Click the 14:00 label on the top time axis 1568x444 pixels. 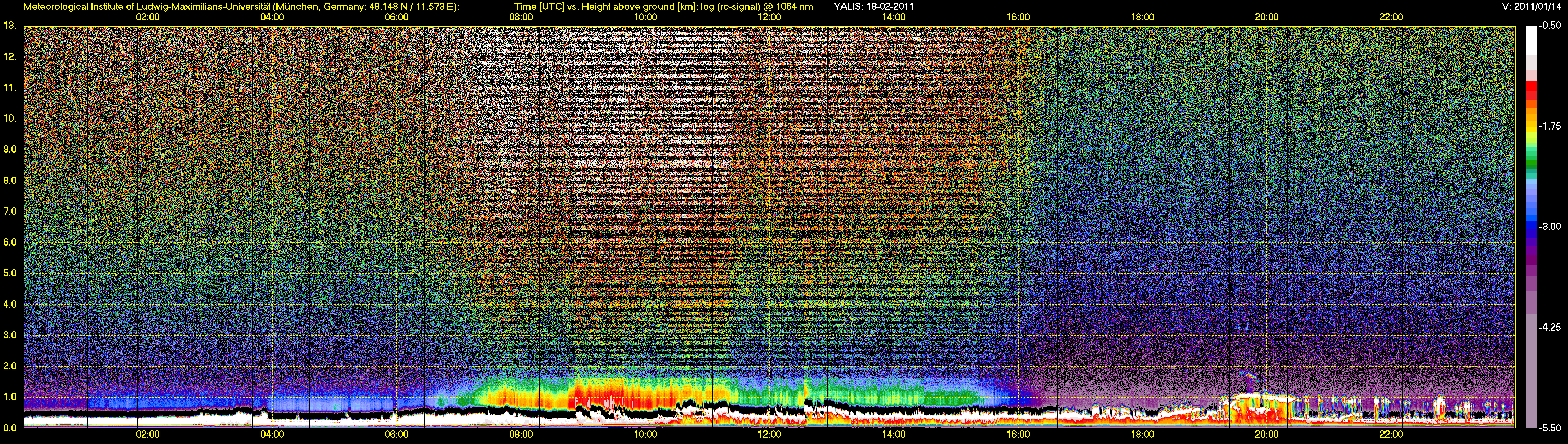[894, 17]
